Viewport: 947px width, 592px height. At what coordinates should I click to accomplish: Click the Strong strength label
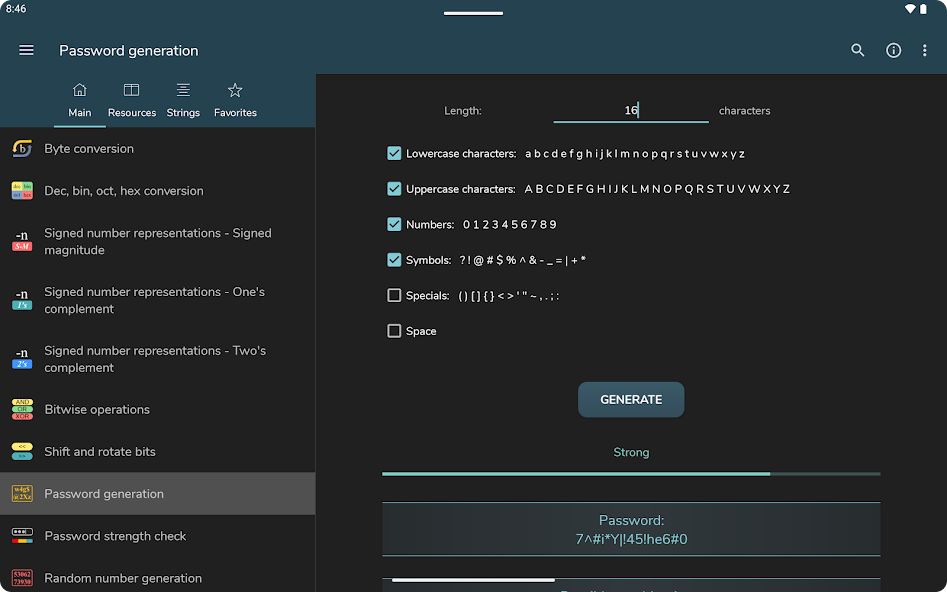(631, 452)
